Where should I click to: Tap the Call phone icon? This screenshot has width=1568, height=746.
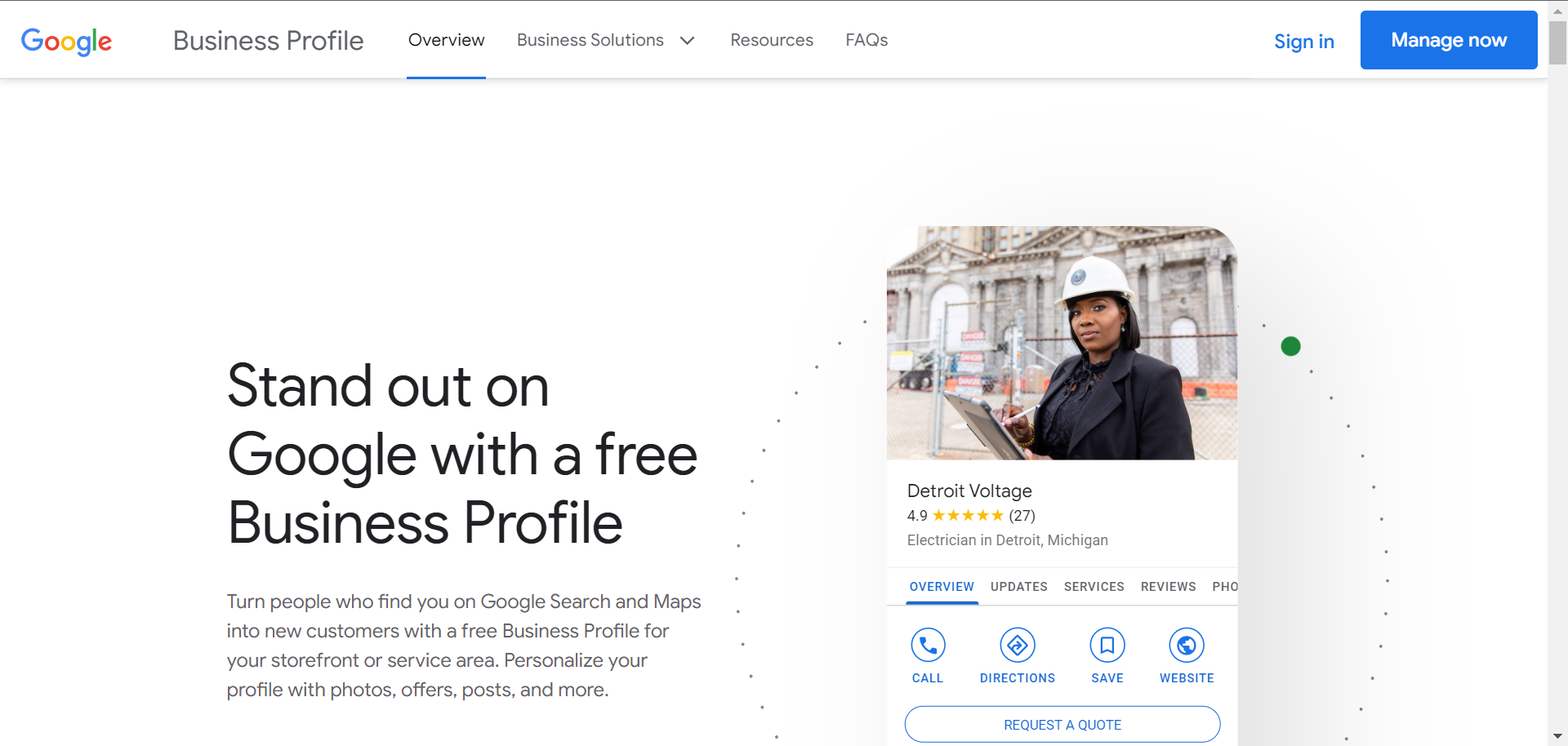click(928, 646)
